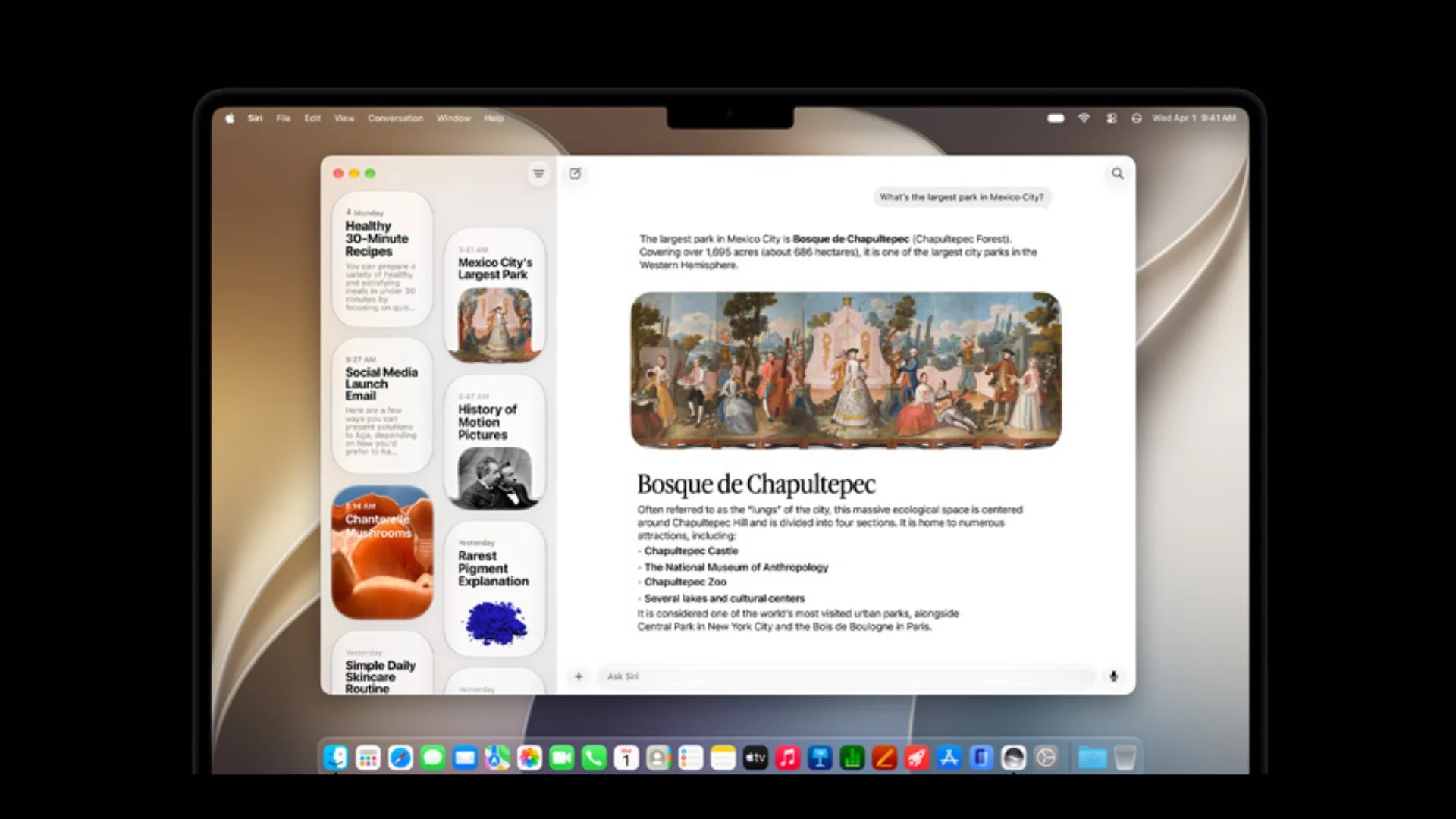Click the Wi-Fi status icon

click(1084, 118)
